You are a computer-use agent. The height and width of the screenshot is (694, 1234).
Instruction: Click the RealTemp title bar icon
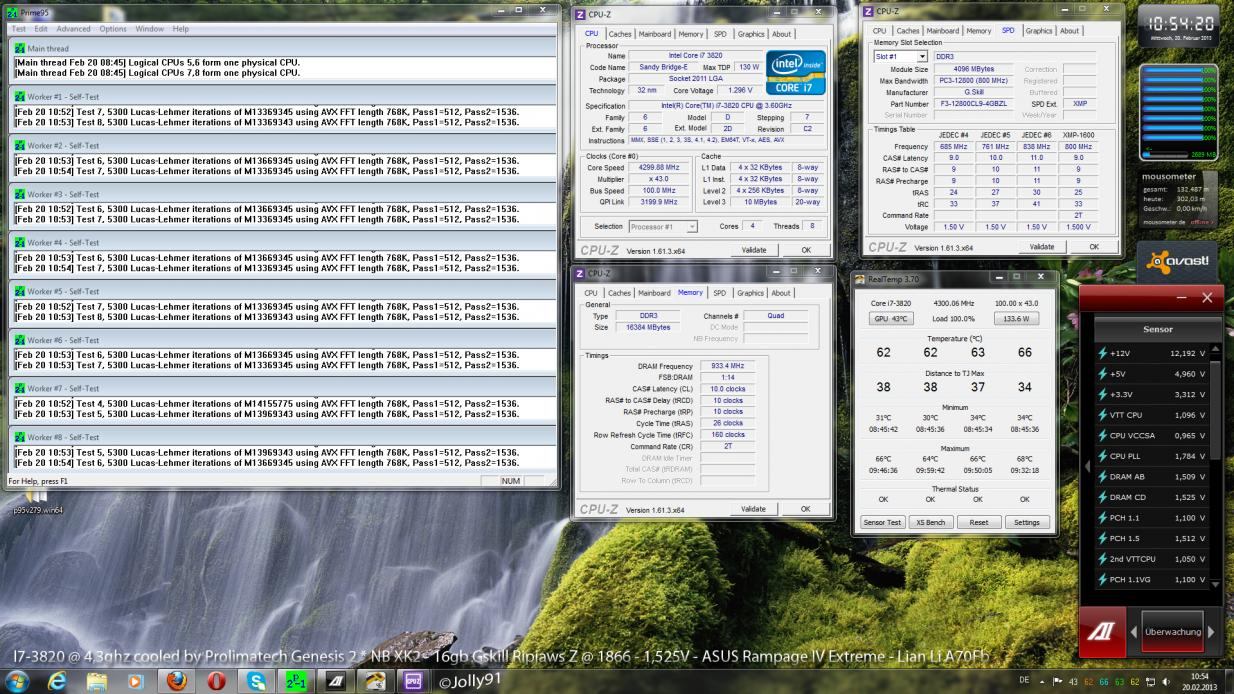[860, 279]
